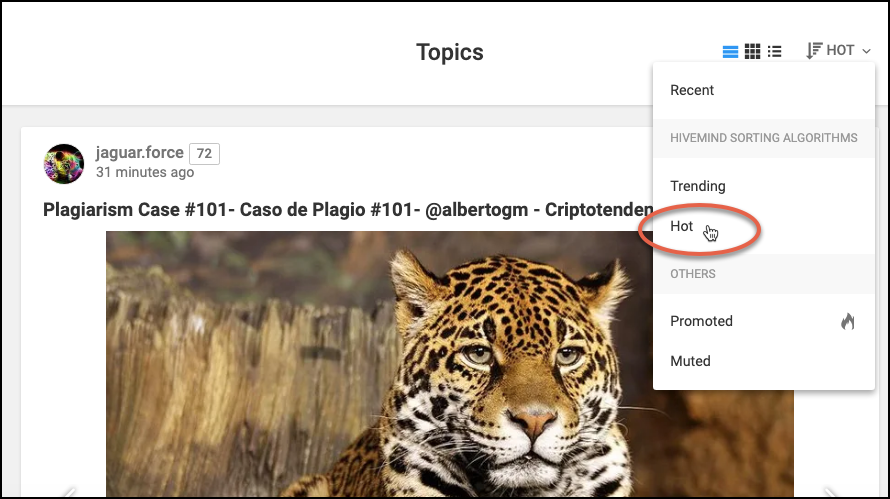
Task: Click the flame icon next to Promoted
Action: (847, 321)
